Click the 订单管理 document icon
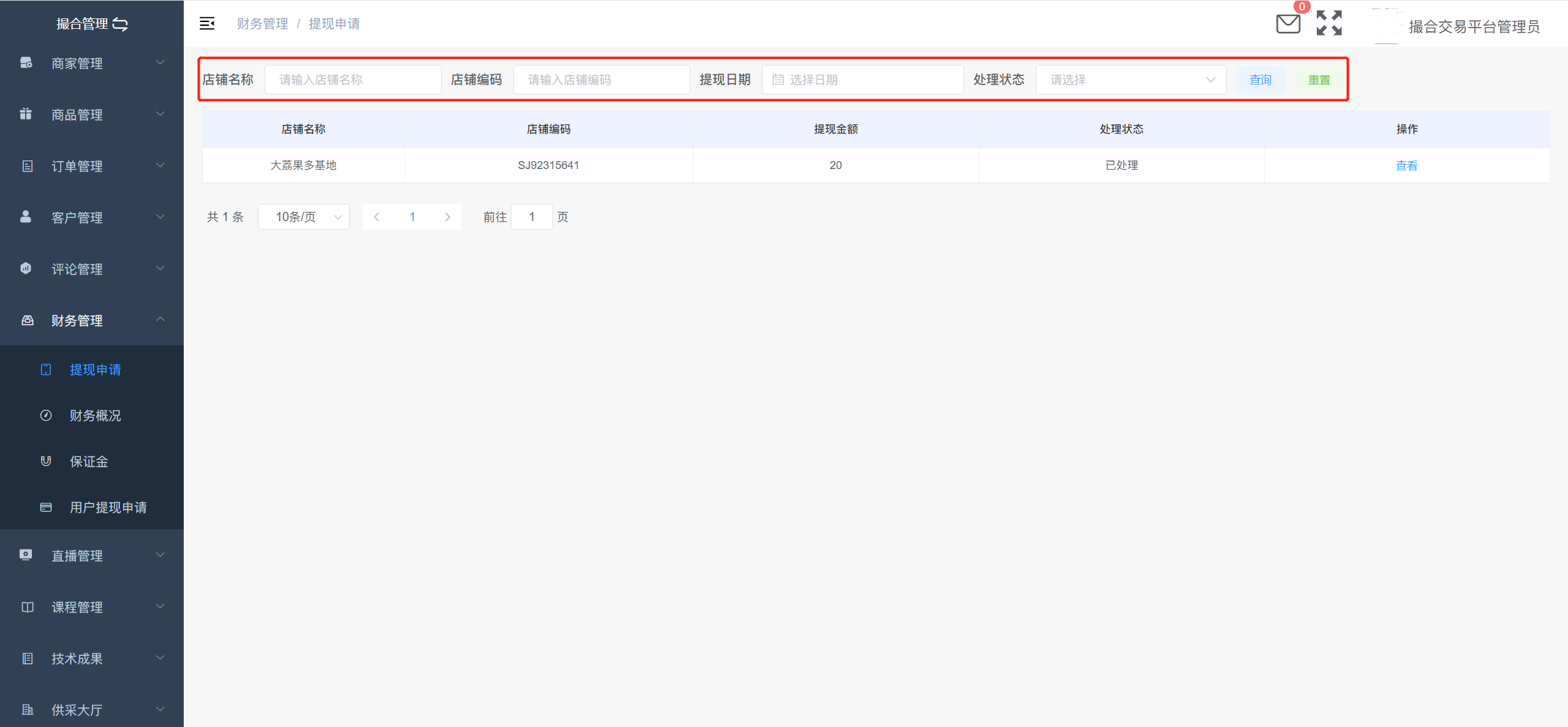 [x=28, y=166]
